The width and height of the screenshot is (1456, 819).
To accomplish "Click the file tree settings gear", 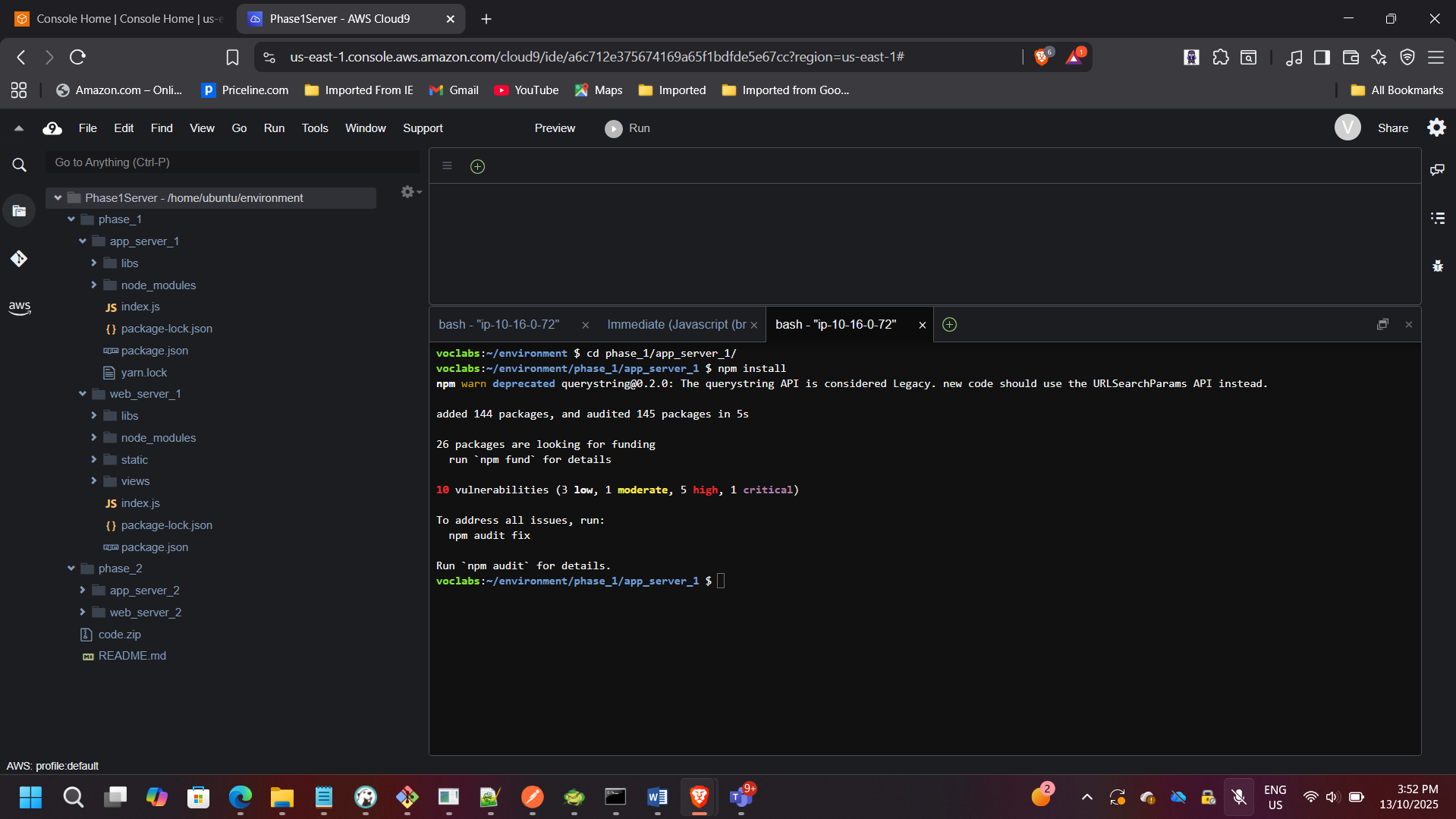I will click(409, 192).
